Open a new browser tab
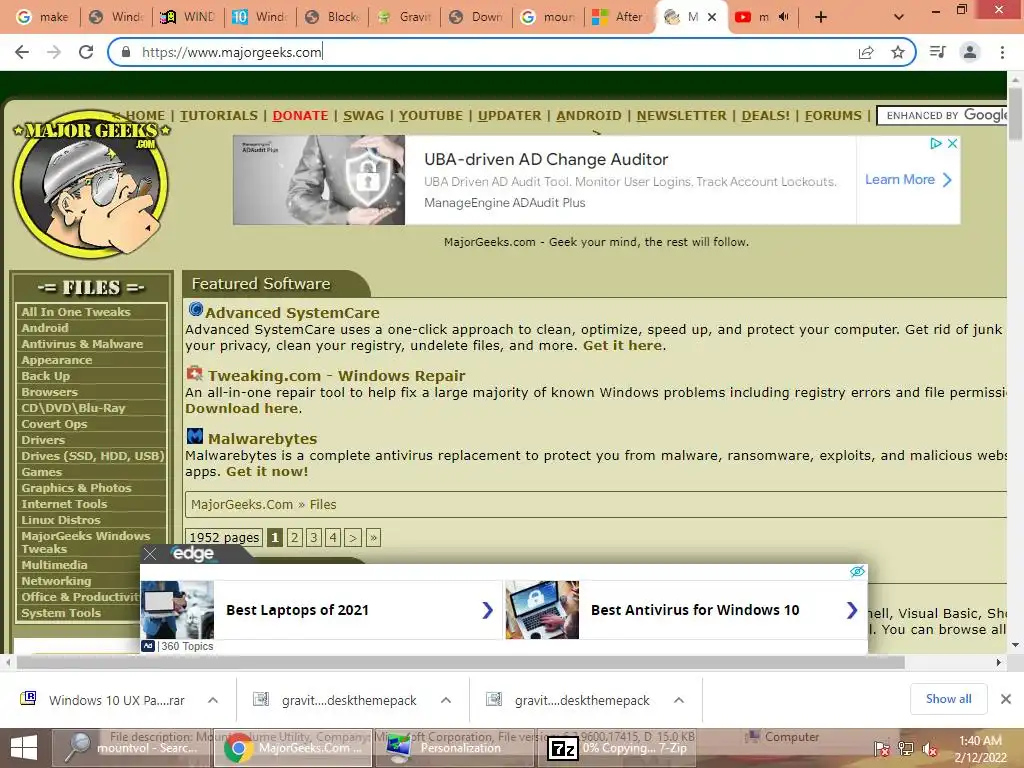This screenshot has width=1024, height=768. (x=821, y=17)
